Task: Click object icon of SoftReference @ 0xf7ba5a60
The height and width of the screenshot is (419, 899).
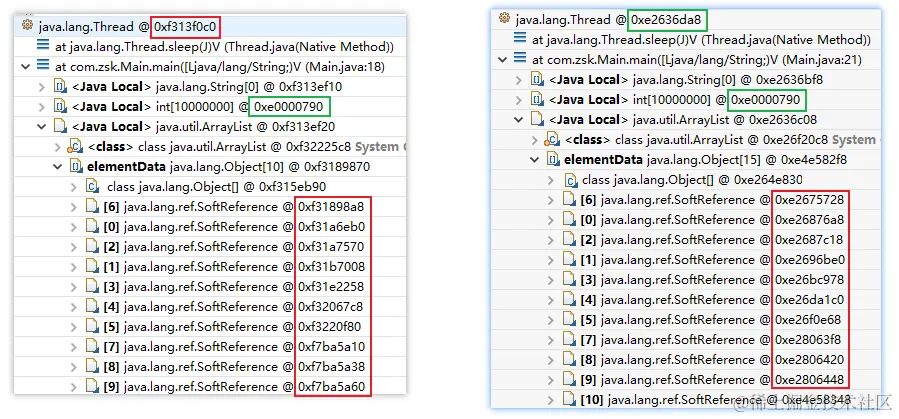Action: (x=92, y=386)
